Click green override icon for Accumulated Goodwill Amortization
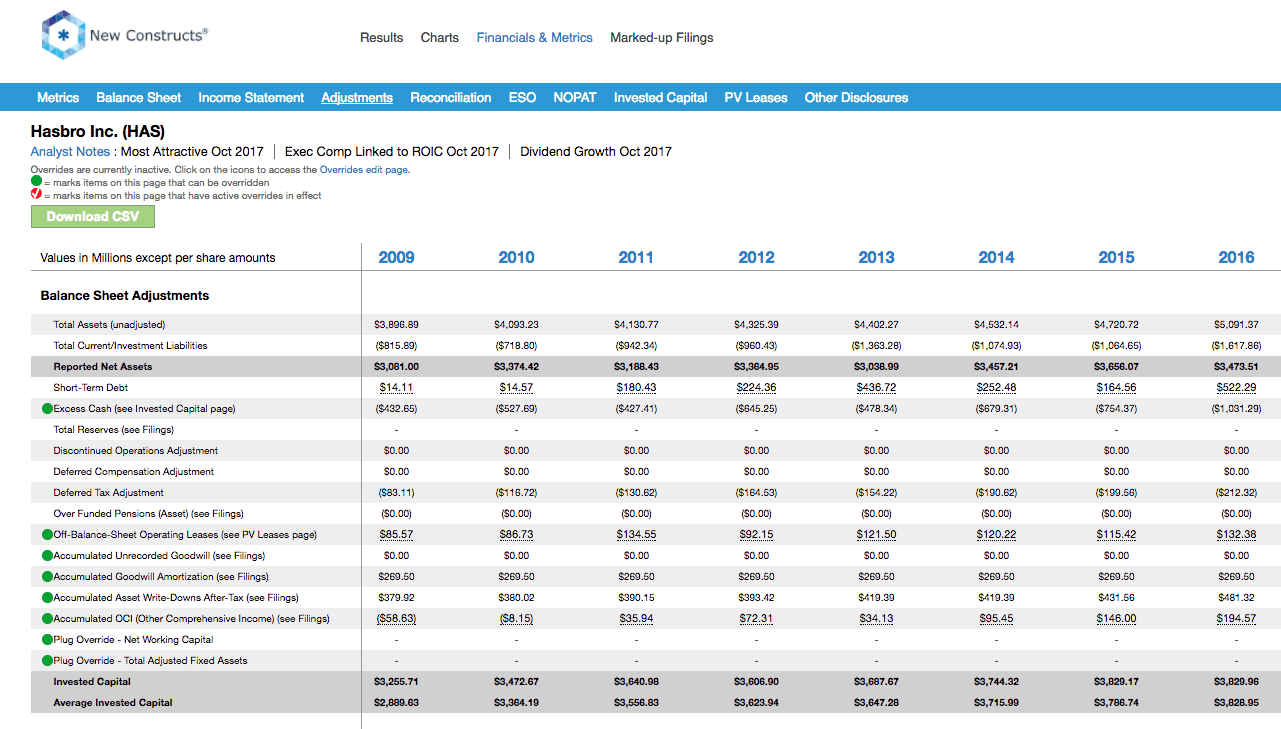The image size is (1281, 729). [x=47, y=577]
